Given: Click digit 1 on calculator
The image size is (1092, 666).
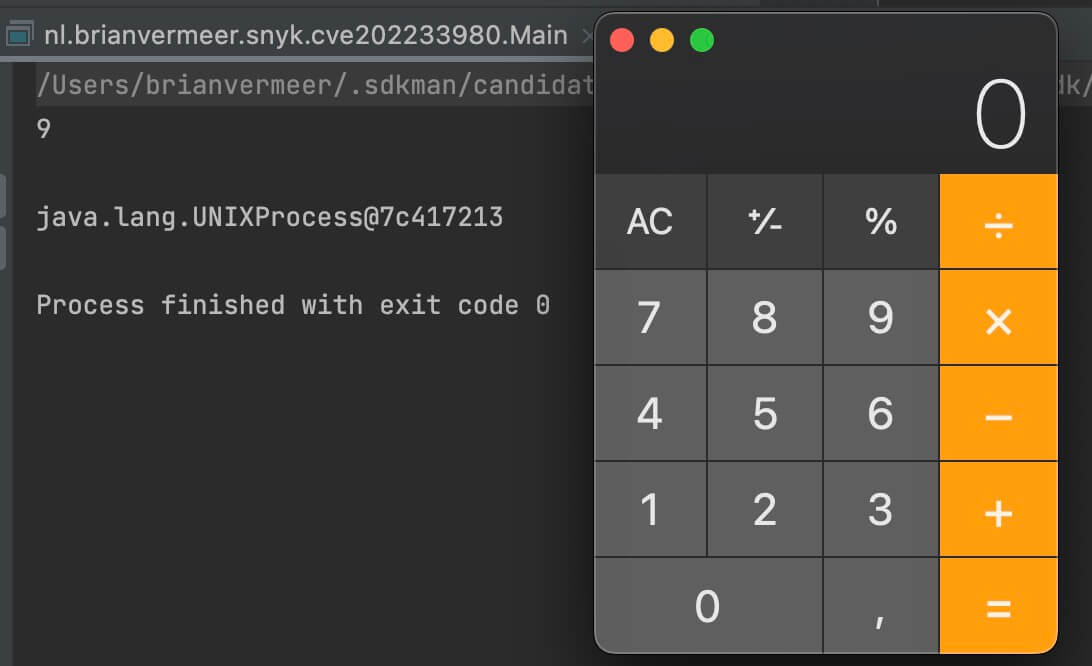Looking at the screenshot, I should [x=650, y=510].
